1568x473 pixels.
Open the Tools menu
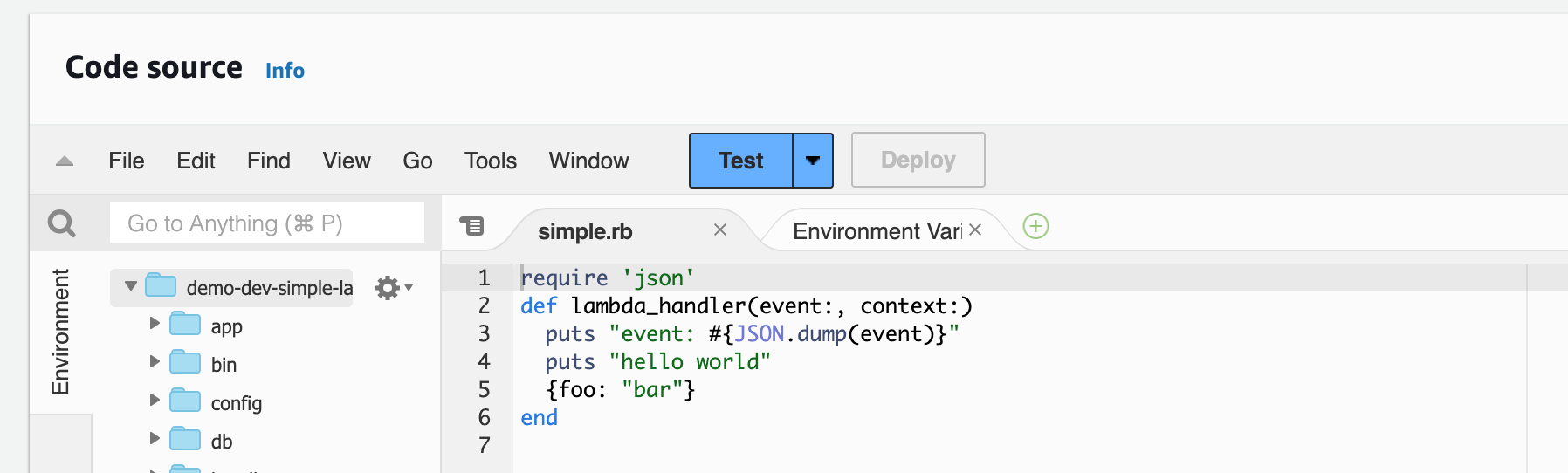tap(491, 161)
